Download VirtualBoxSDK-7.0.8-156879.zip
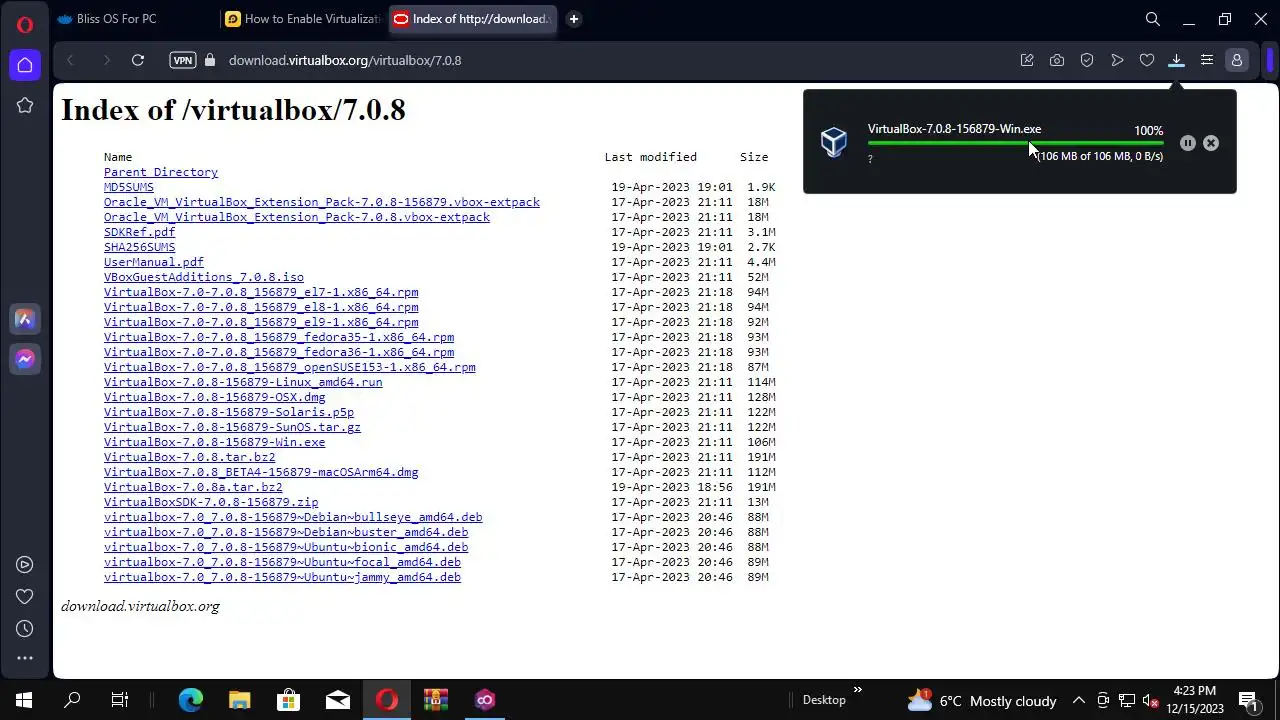 tap(211, 502)
